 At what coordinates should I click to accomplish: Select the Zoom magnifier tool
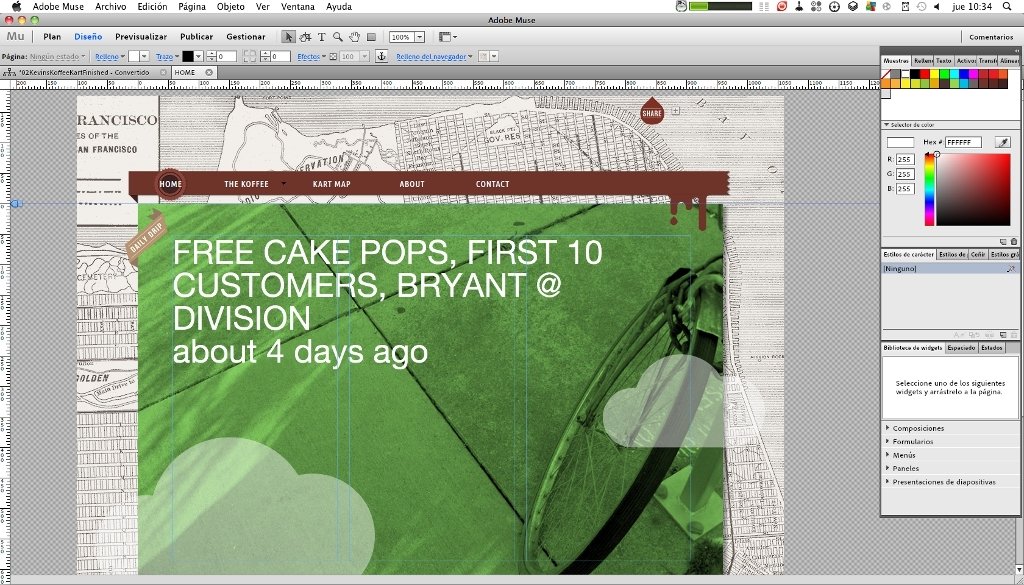pyautogui.click(x=338, y=37)
